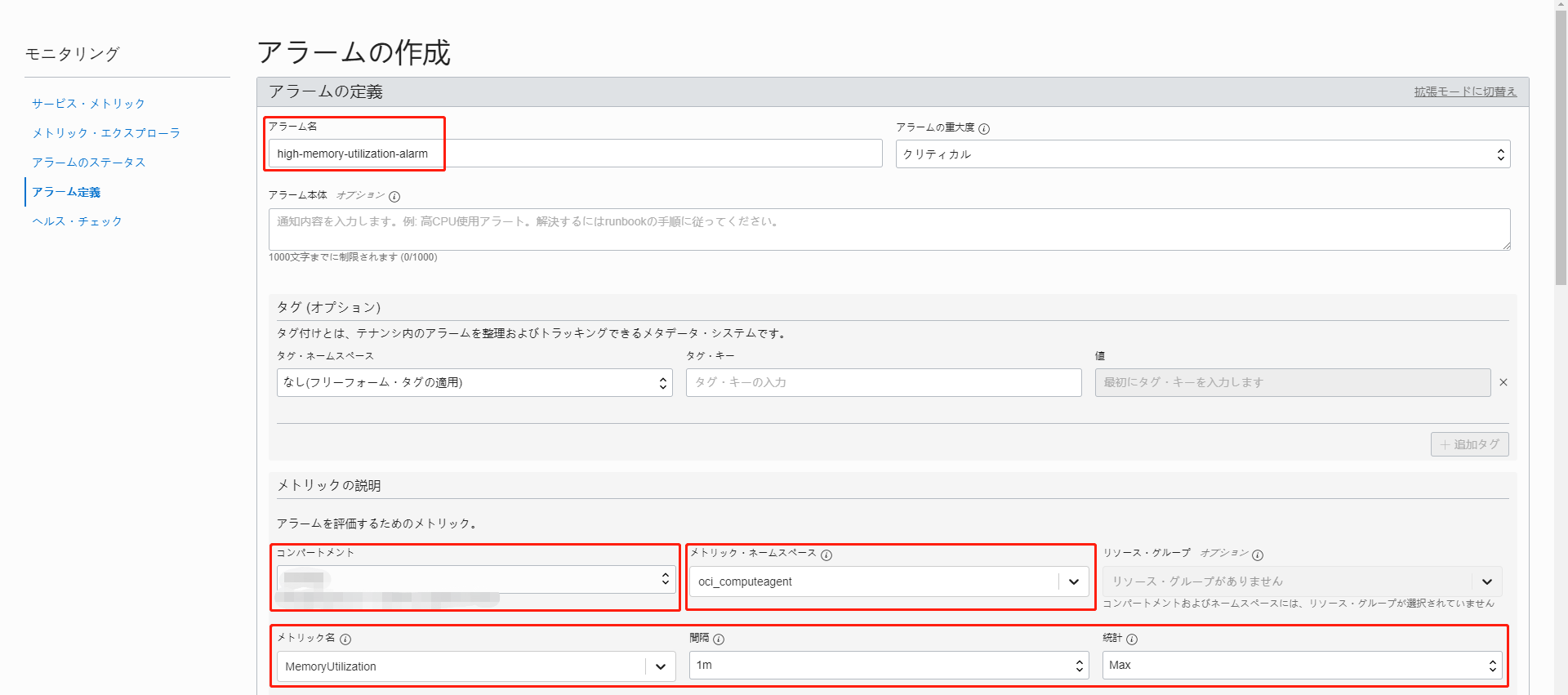1568x695 pixels.
Task: Click 拡張モードに切替え link
Action: pyautogui.click(x=1465, y=91)
